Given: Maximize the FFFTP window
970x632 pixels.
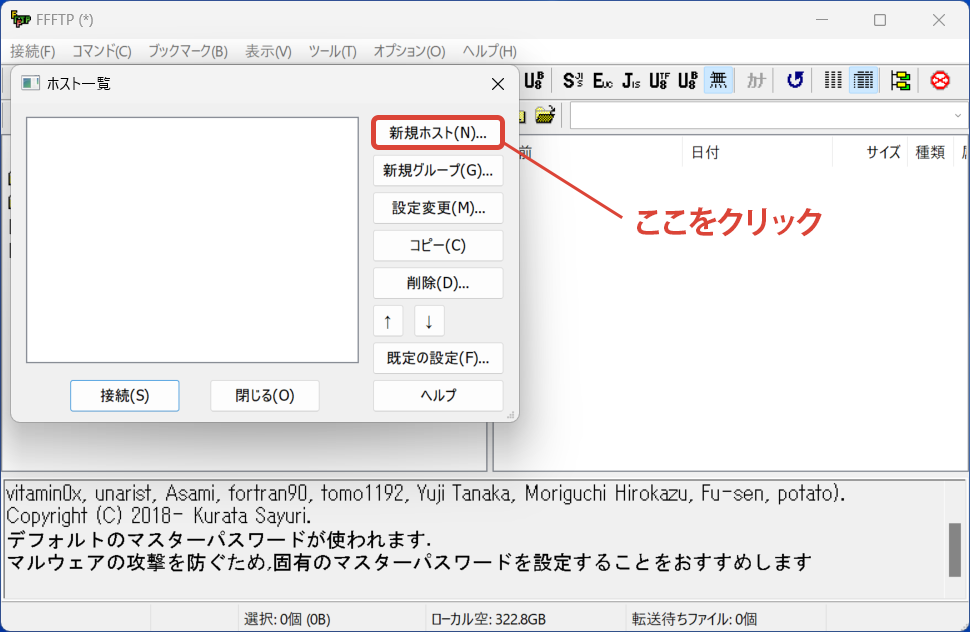Looking at the screenshot, I should (x=880, y=20).
